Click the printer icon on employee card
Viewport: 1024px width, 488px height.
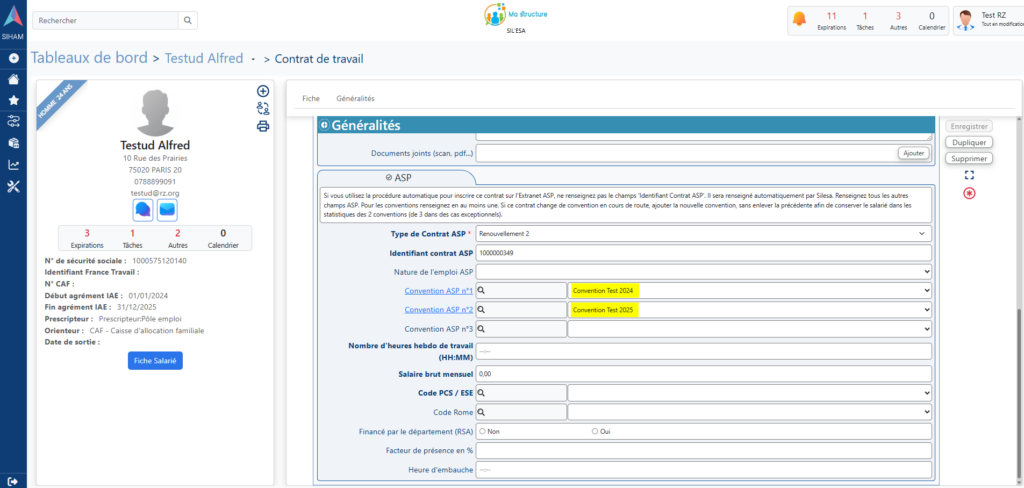(263, 127)
